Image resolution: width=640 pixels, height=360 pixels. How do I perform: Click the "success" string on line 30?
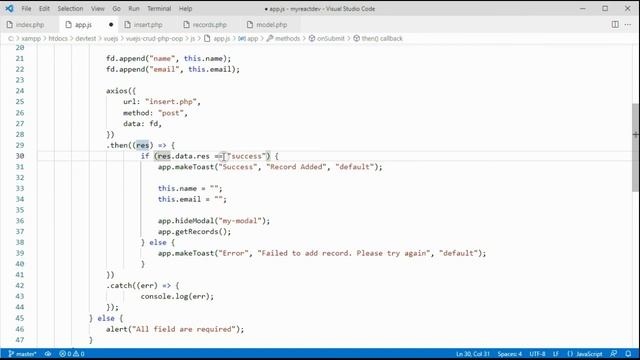pyautogui.click(x=246, y=156)
